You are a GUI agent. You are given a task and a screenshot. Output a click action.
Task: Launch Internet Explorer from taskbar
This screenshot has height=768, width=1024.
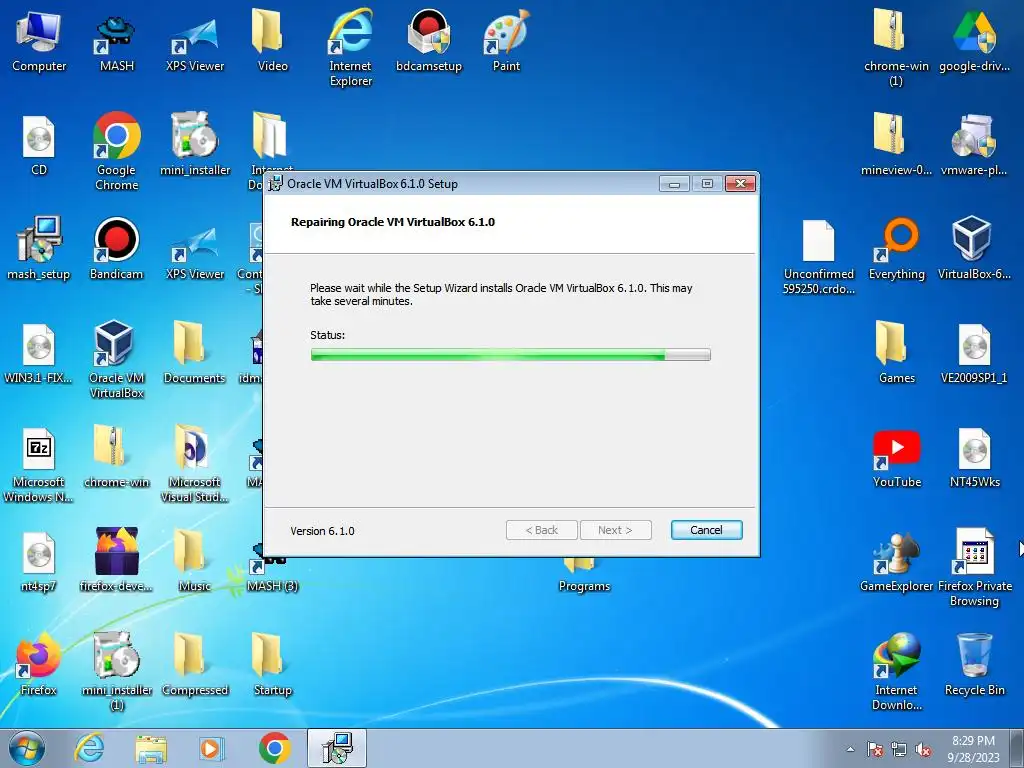pos(89,748)
